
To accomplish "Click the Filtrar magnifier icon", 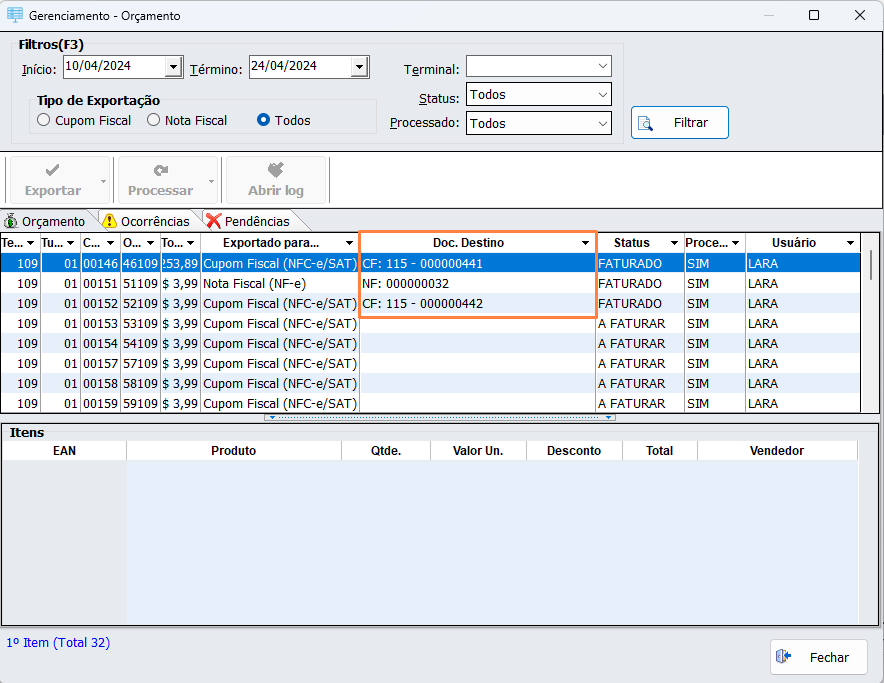I will pyautogui.click(x=646, y=123).
